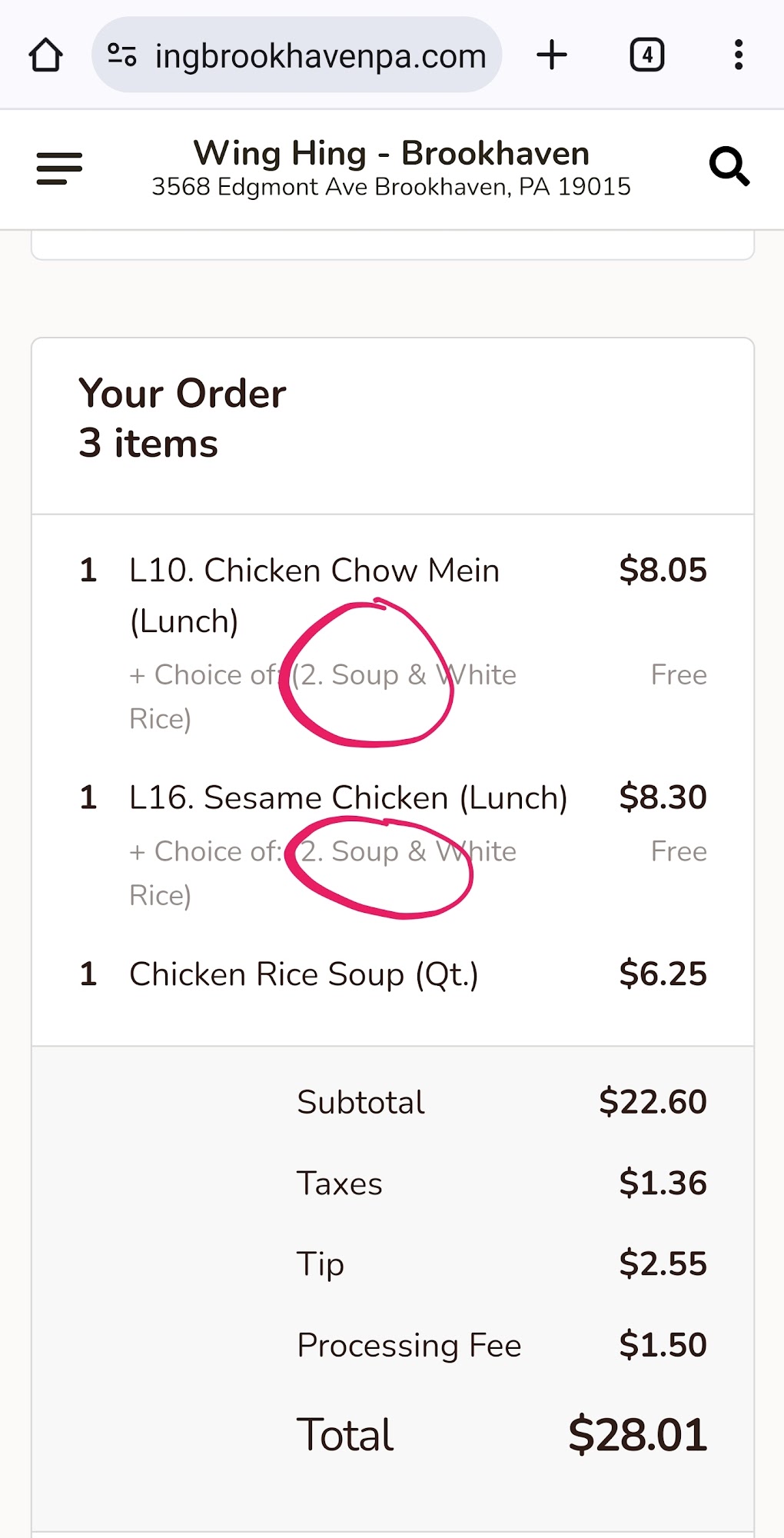The image size is (784, 1538).
Task: Tap the search magnifier icon
Action: coord(729,166)
